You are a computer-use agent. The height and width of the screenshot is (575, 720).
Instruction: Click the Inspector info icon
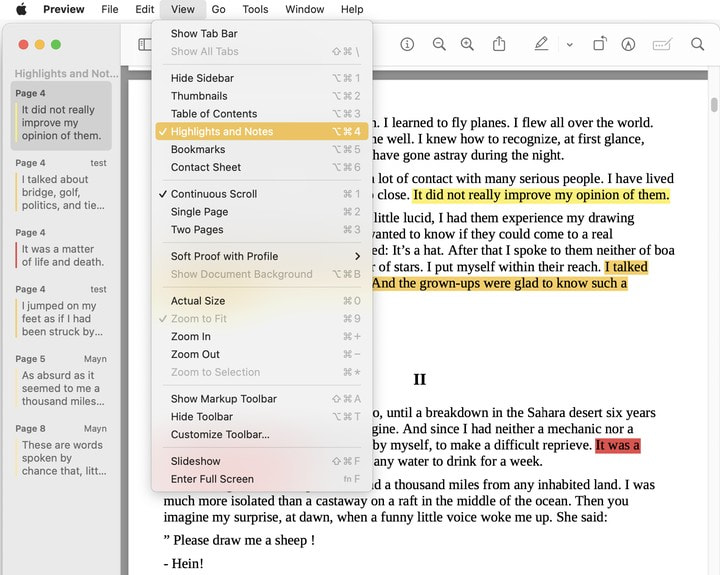tap(407, 44)
